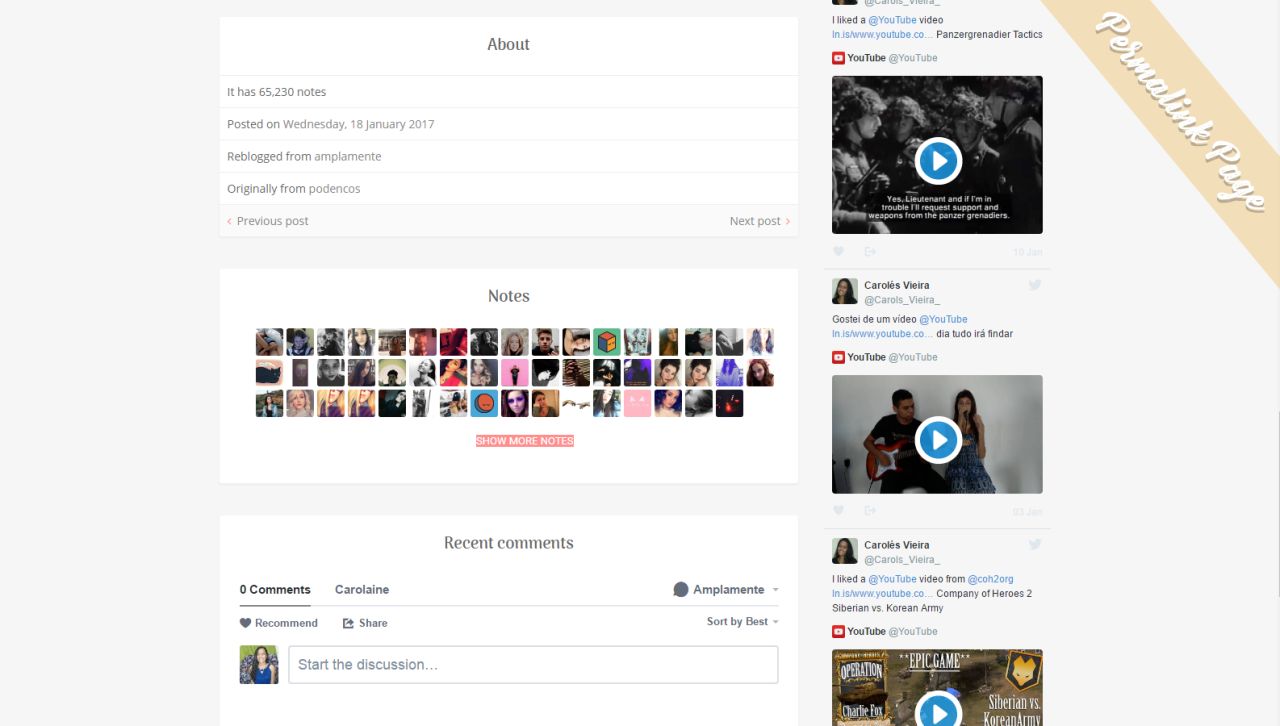Switch to the Carolaine tab
The height and width of the screenshot is (726, 1280).
pyautogui.click(x=362, y=590)
